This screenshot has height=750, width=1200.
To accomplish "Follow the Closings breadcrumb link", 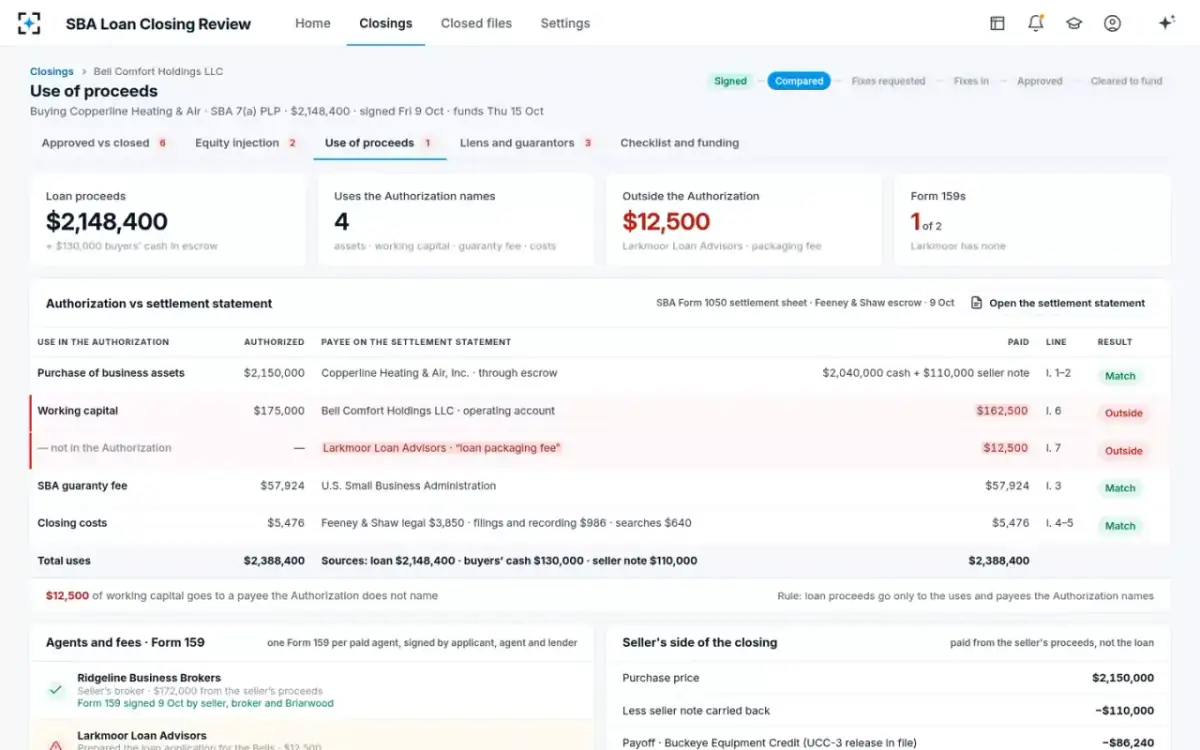I will 52,72.
